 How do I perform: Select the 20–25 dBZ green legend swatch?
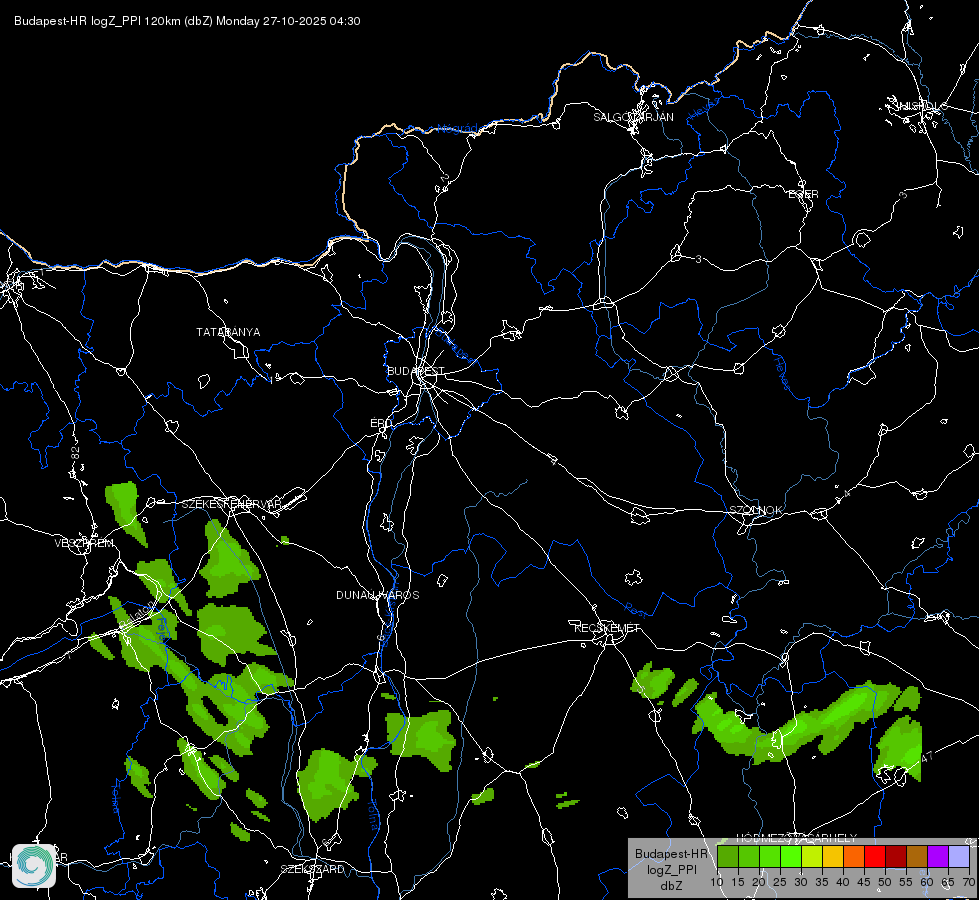[x=770, y=856]
